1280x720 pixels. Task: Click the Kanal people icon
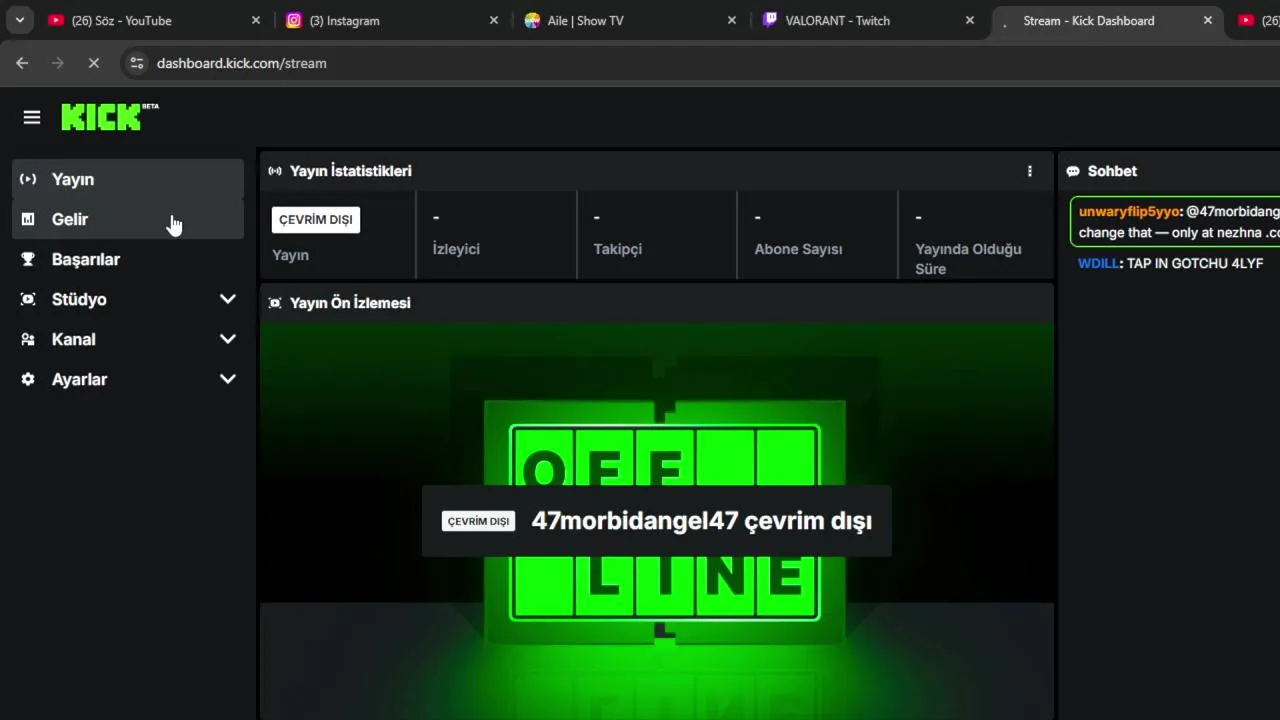click(28, 339)
